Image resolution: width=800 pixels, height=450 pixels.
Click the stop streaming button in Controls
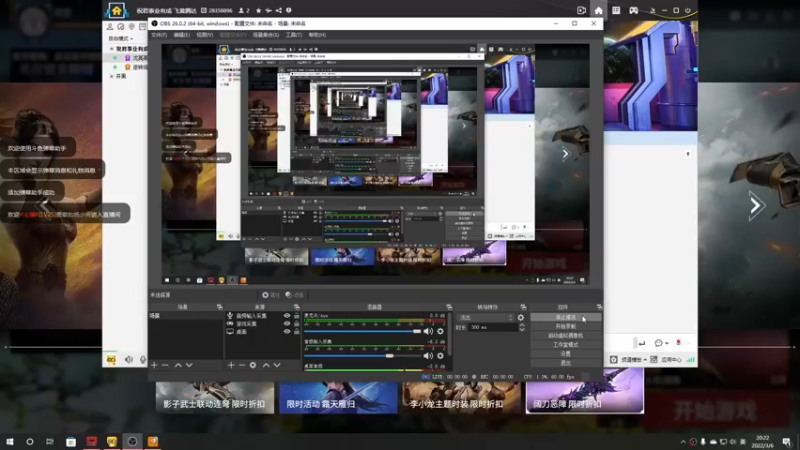coord(565,317)
